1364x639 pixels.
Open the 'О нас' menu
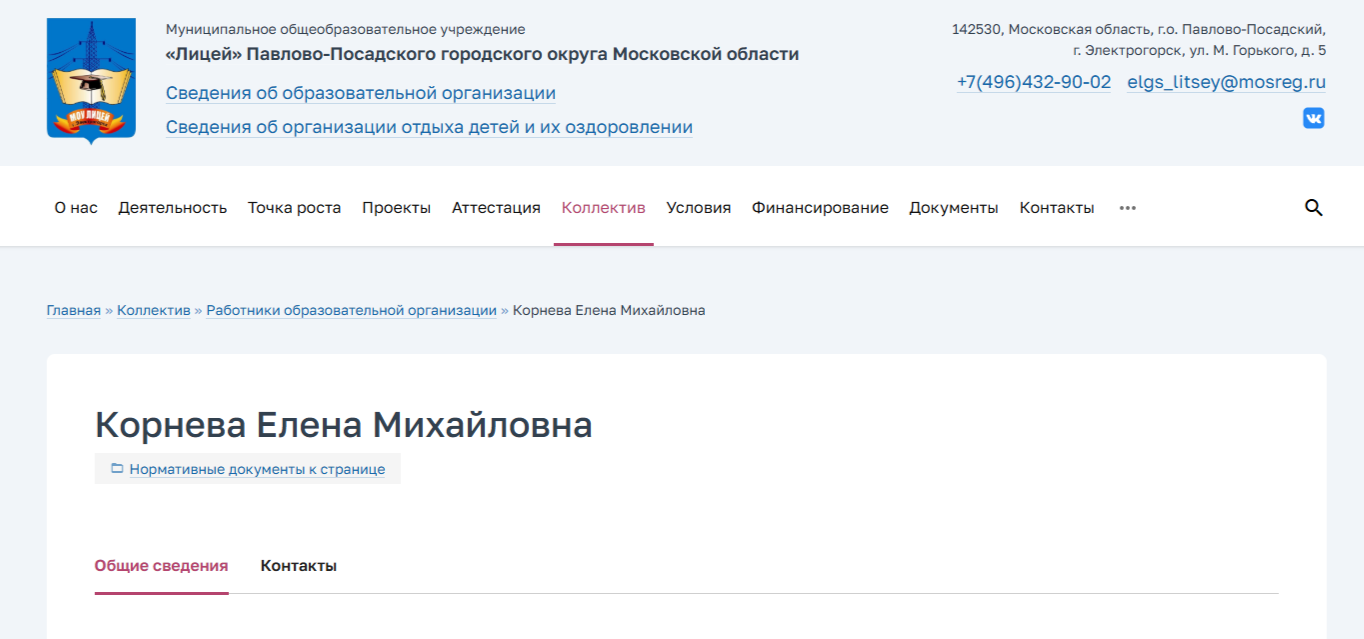pos(76,208)
